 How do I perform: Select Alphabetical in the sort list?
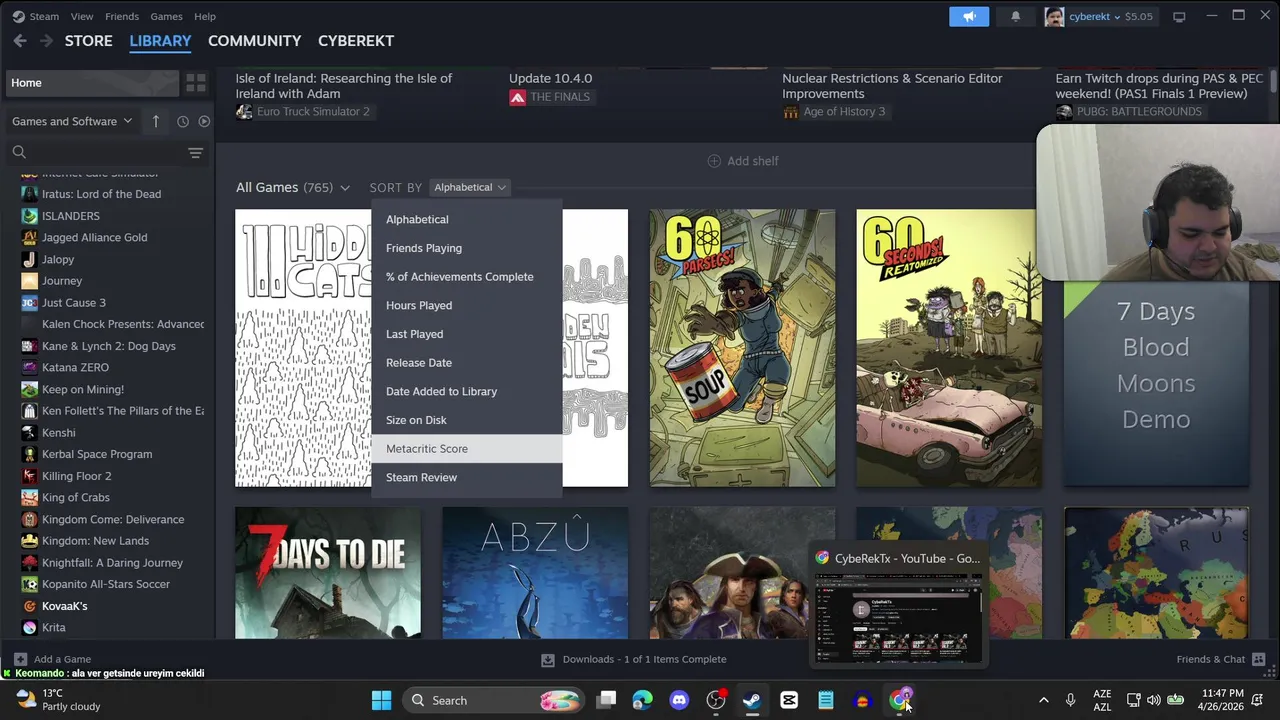coord(467,220)
